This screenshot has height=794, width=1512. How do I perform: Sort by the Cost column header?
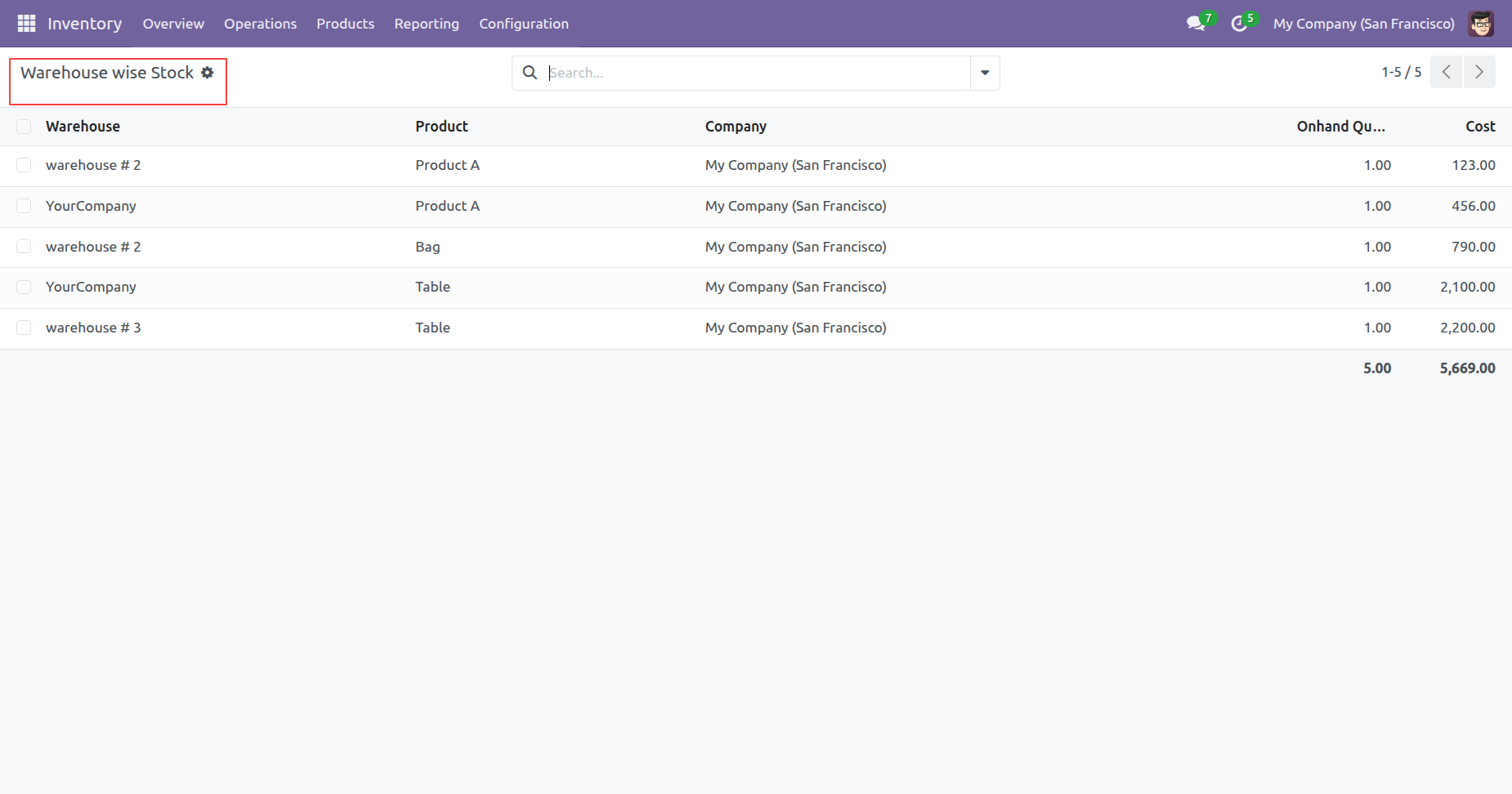coord(1479,127)
